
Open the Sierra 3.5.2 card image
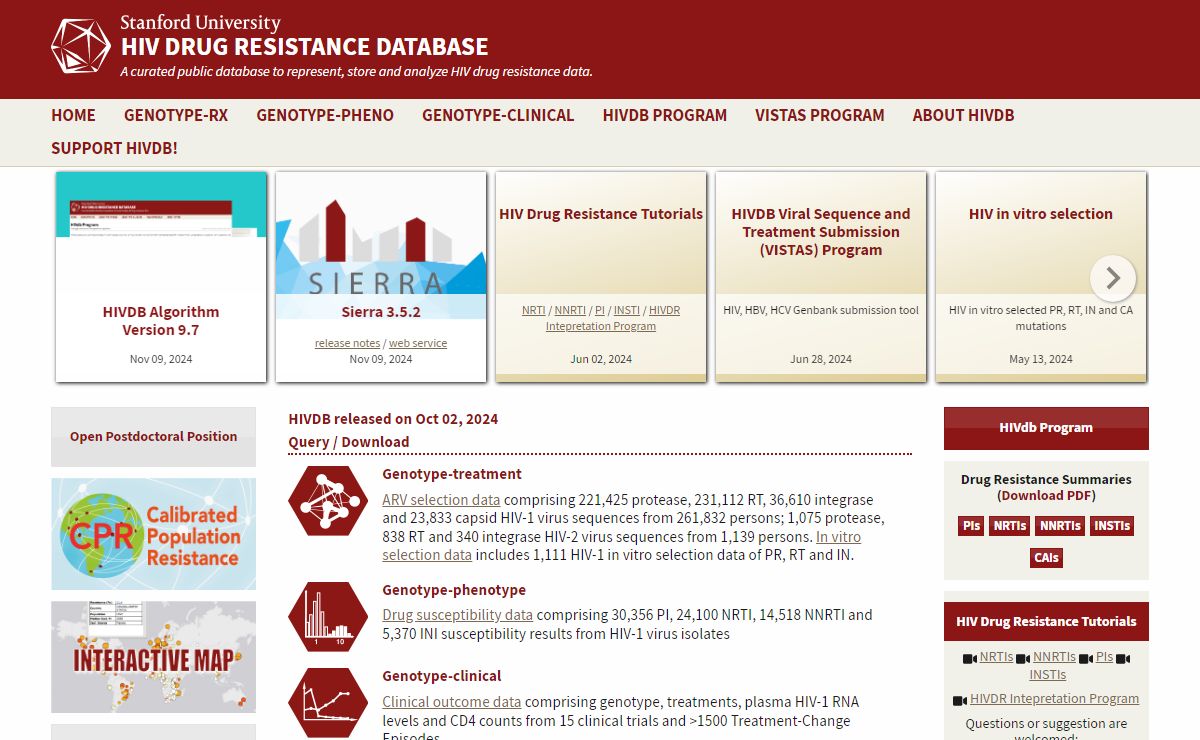coord(381,233)
